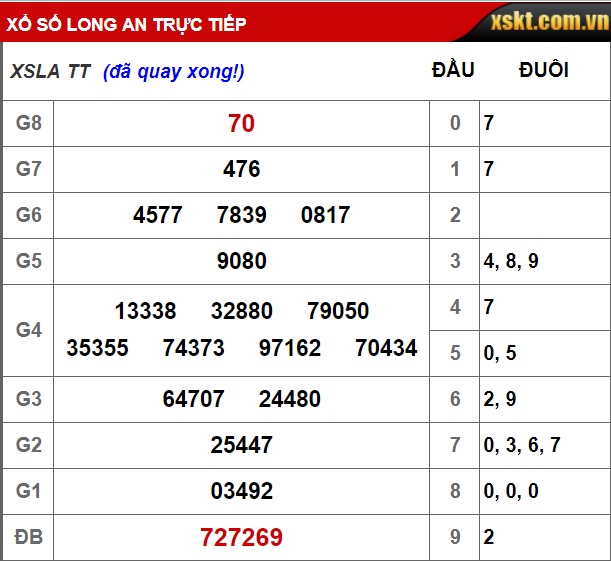Click the G5 prize number 9080
Image resolution: width=611 pixels, height=561 pixels.
(x=241, y=261)
